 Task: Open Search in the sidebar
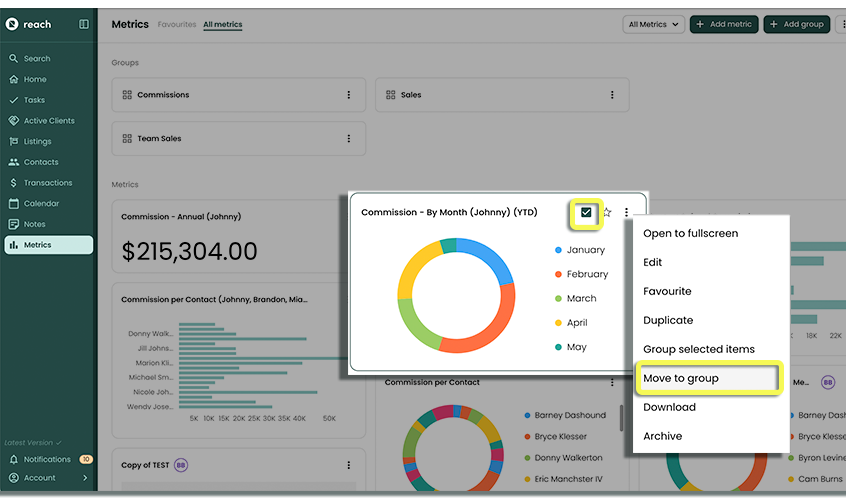[37, 59]
